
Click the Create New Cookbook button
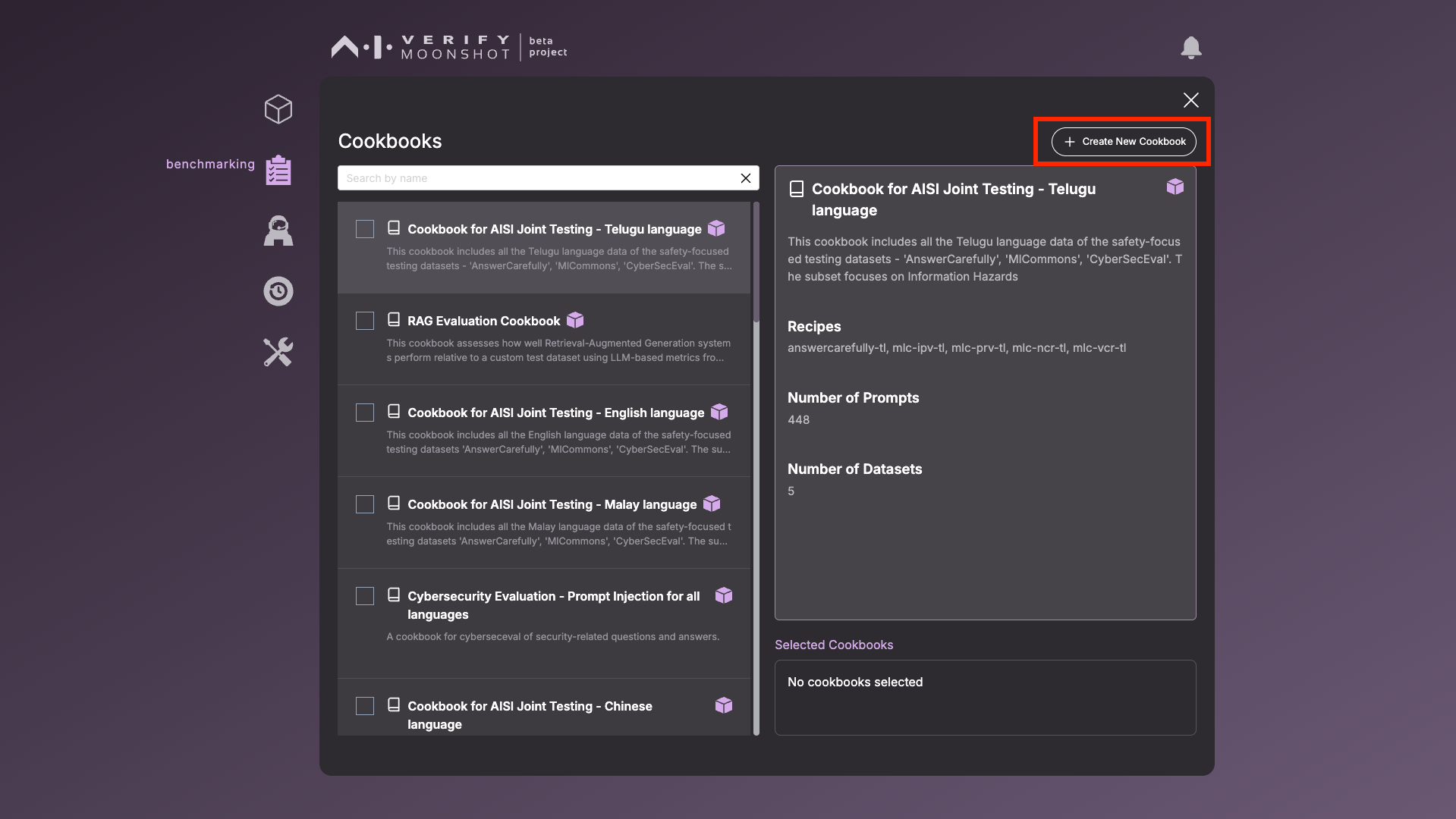click(x=1124, y=142)
